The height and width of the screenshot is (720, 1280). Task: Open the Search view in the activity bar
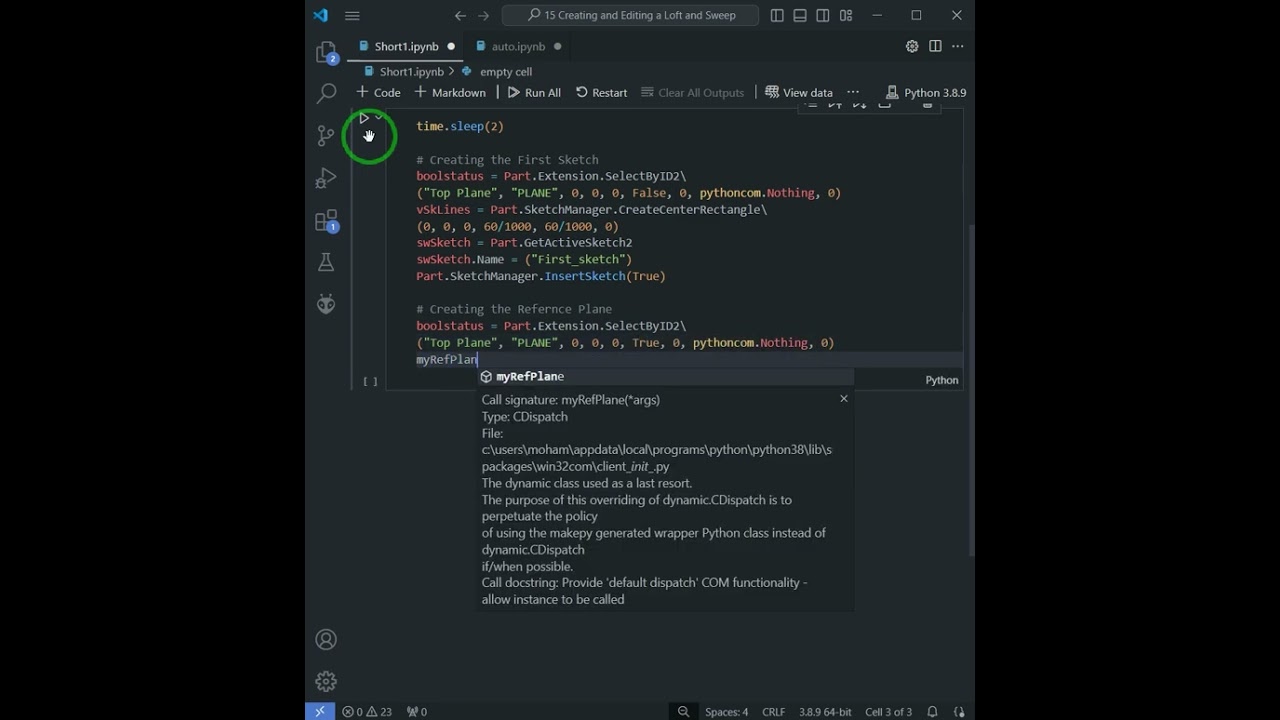pyautogui.click(x=326, y=94)
